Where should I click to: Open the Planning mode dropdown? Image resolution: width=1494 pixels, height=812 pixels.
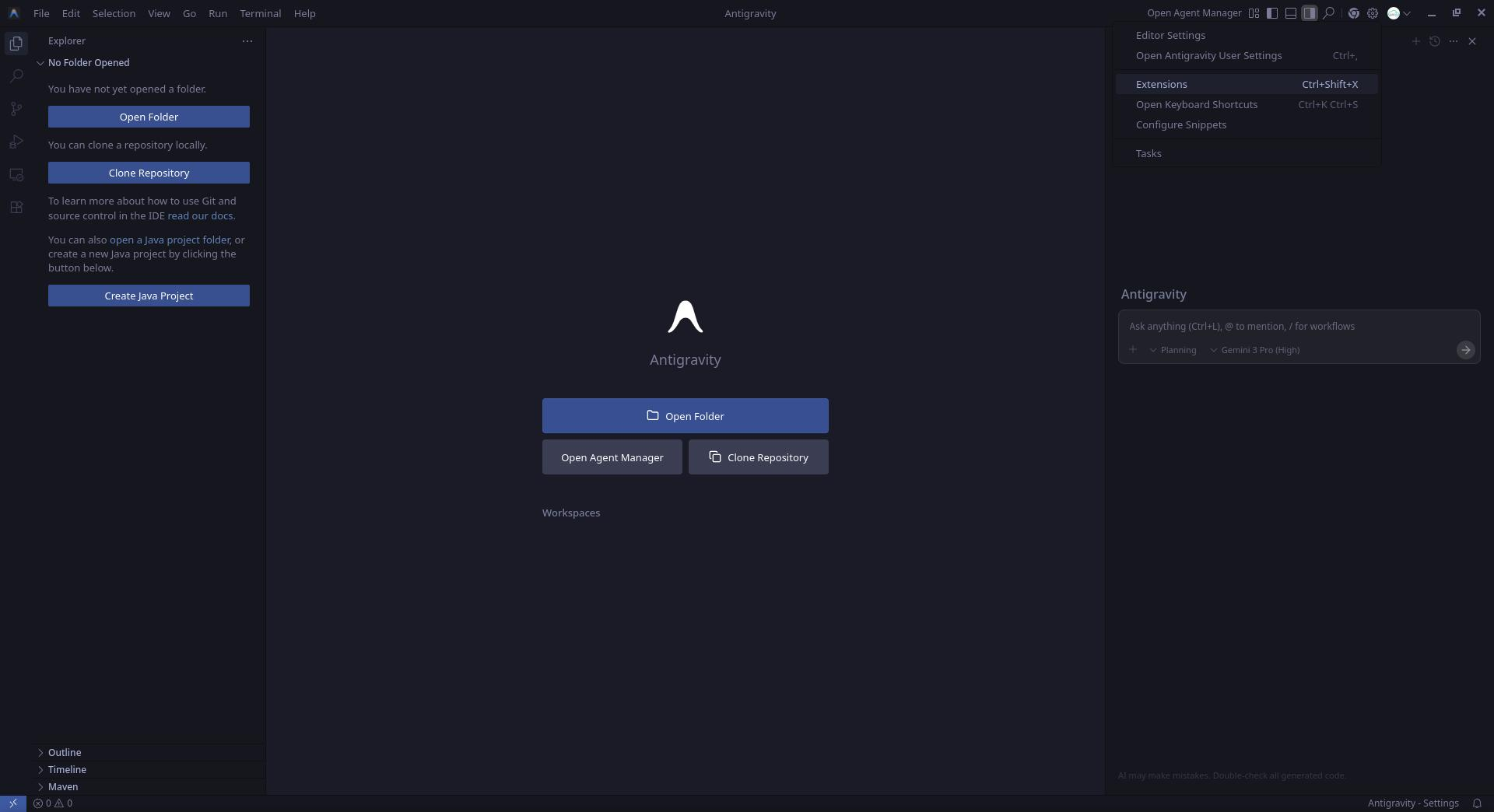click(1173, 350)
